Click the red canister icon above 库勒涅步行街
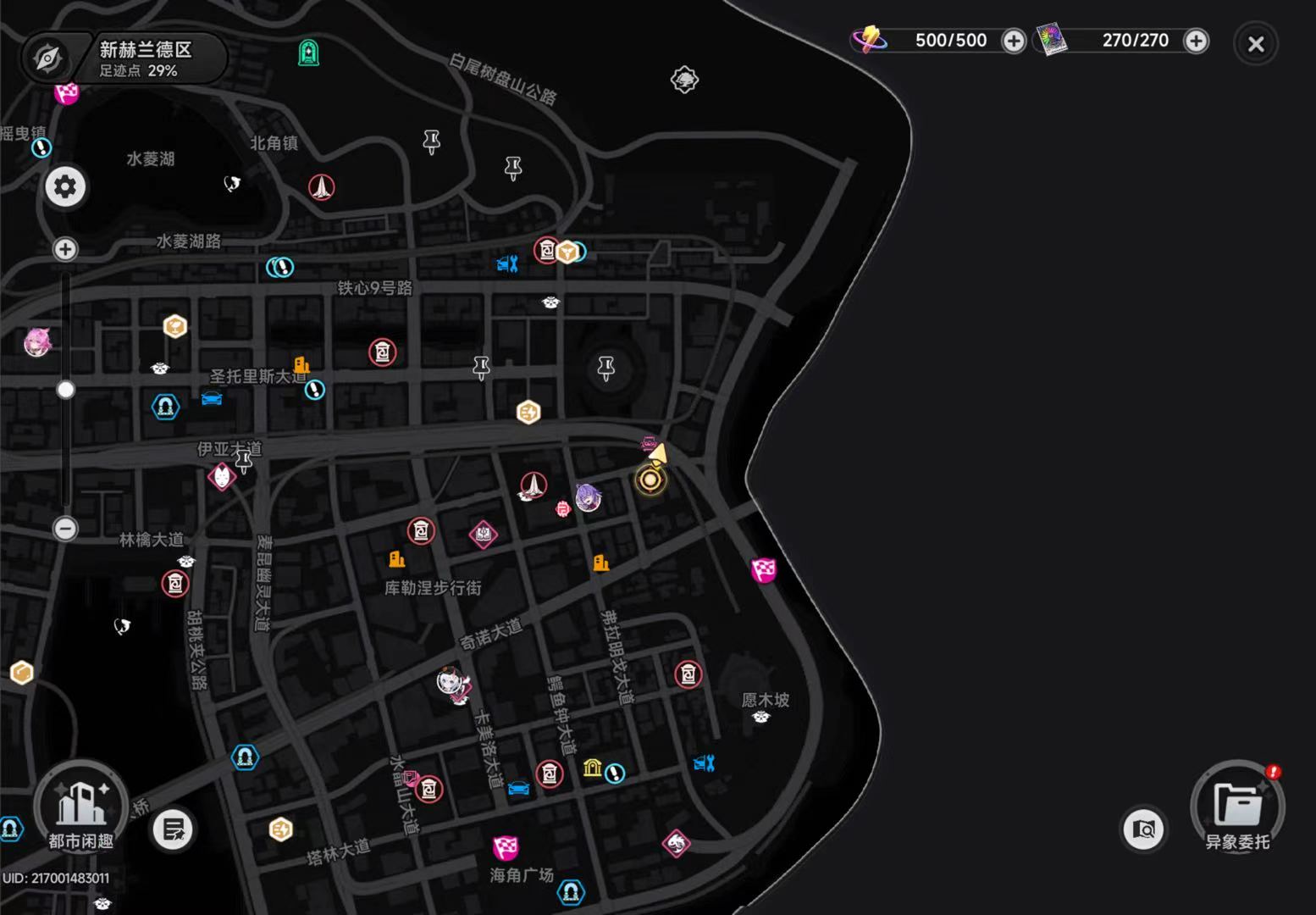 point(421,531)
